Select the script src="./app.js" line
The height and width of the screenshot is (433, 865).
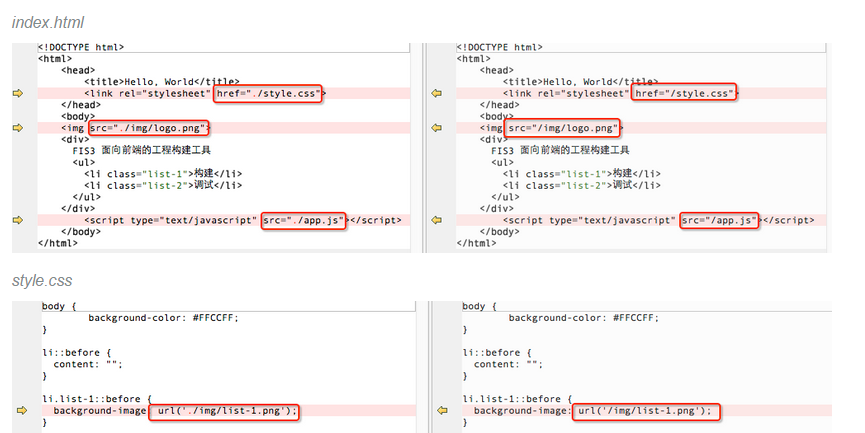pos(224,220)
